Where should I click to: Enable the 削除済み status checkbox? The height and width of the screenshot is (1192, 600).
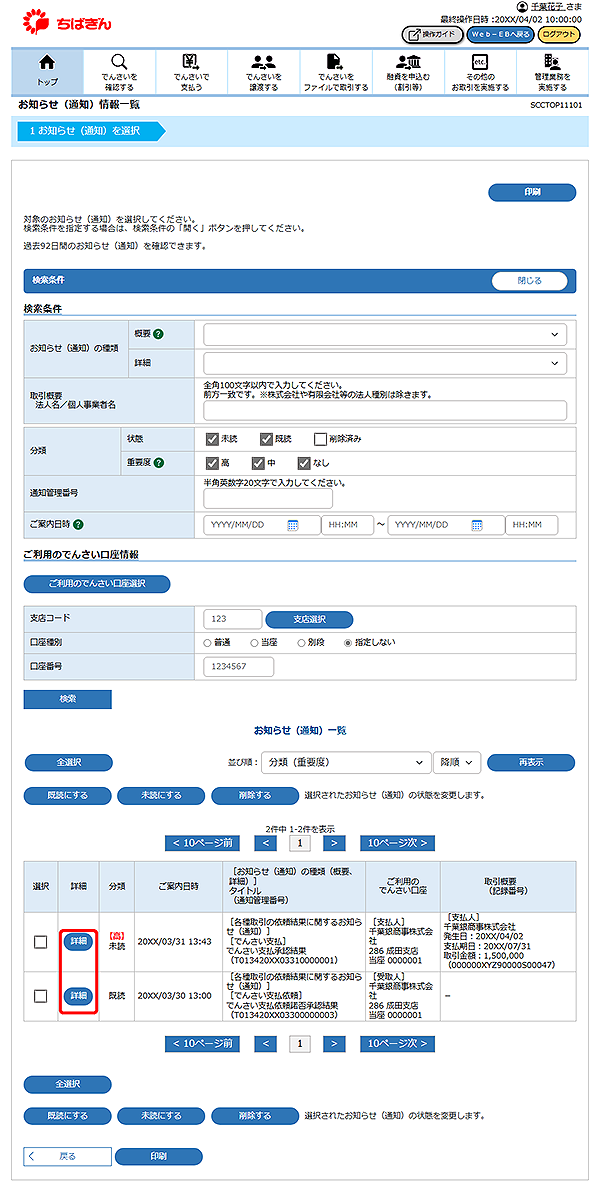(320, 438)
